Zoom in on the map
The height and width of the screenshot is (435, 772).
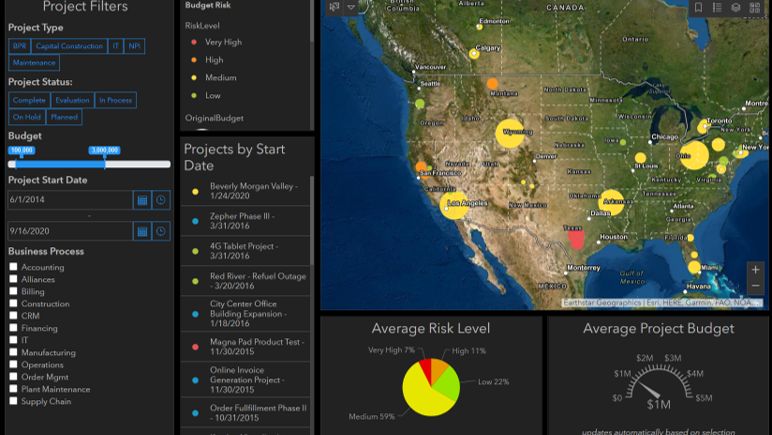tap(755, 270)
